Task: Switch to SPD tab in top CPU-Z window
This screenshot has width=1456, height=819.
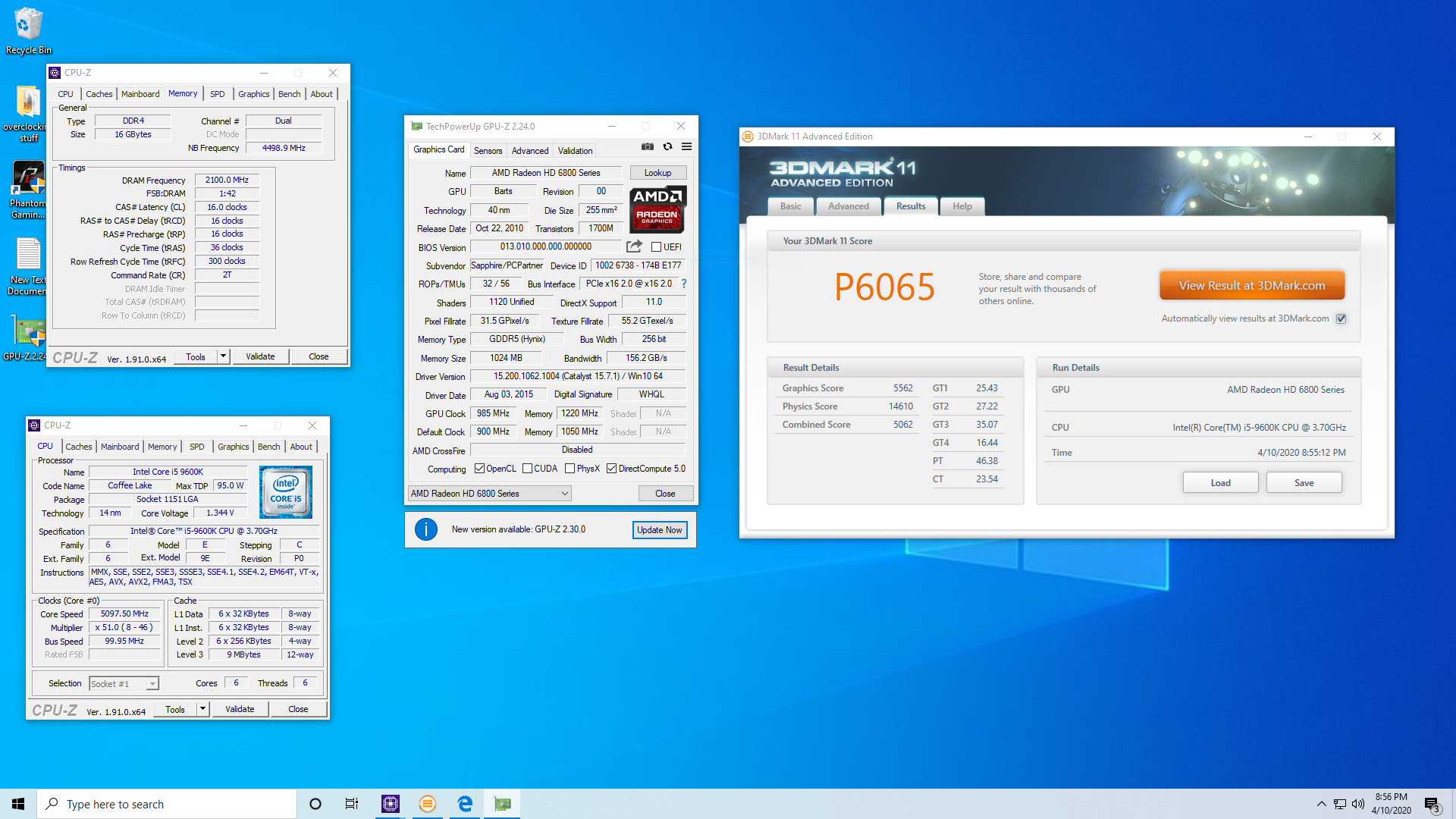Action: (x=218, y=94)
